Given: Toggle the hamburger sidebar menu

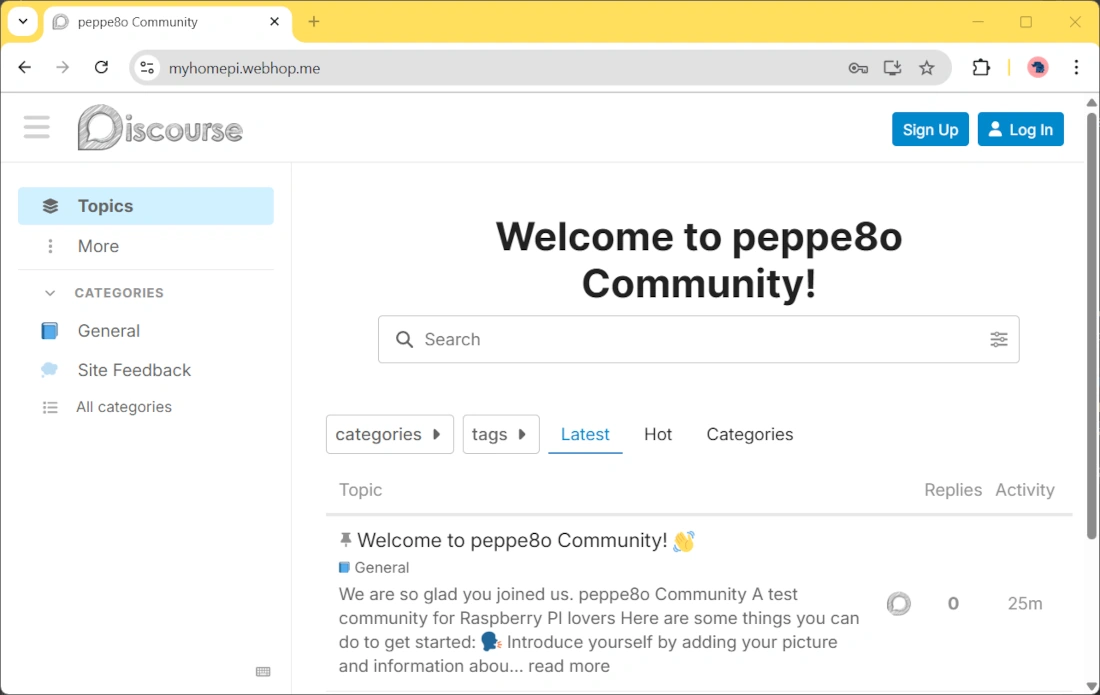Looking at the screenshot, I should [x=36, y=128].
